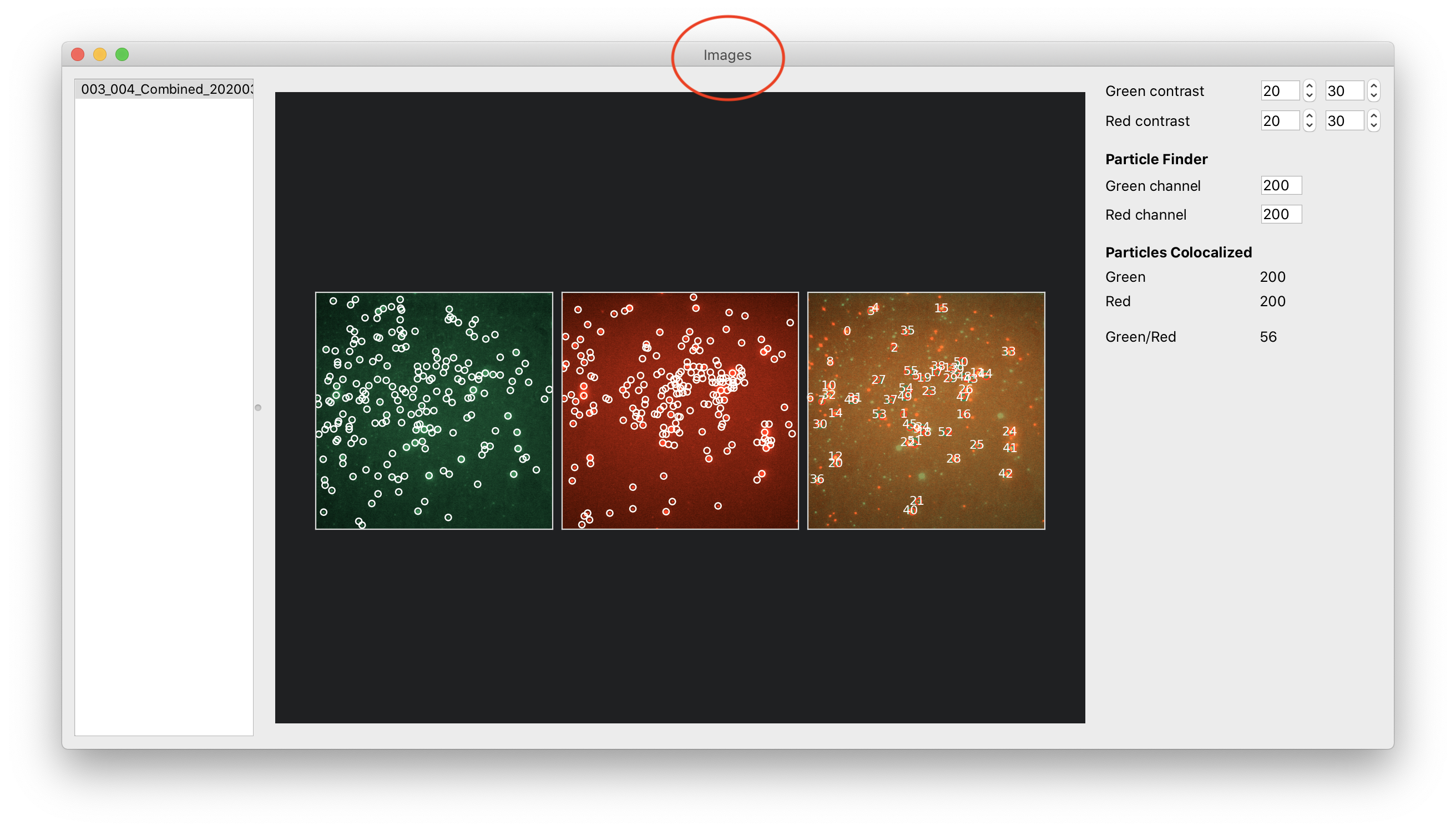Click the Red contrast maximum field showing 30
Viewport: 1456px width, 831px height.
[x=1343, y=121]
